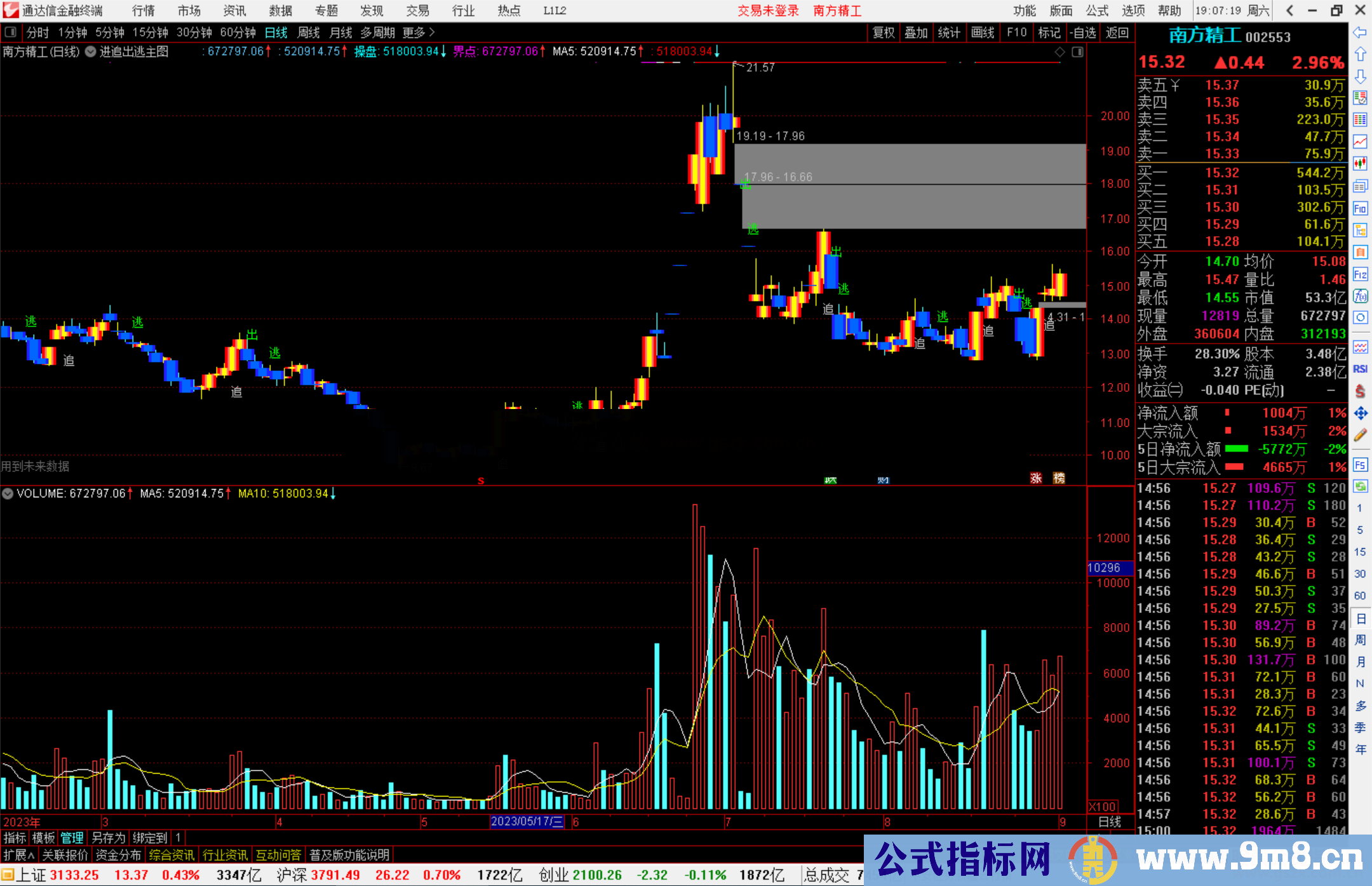Open the 市场 menu
This screenshot has width=1372, height=886.
[189, 10]
